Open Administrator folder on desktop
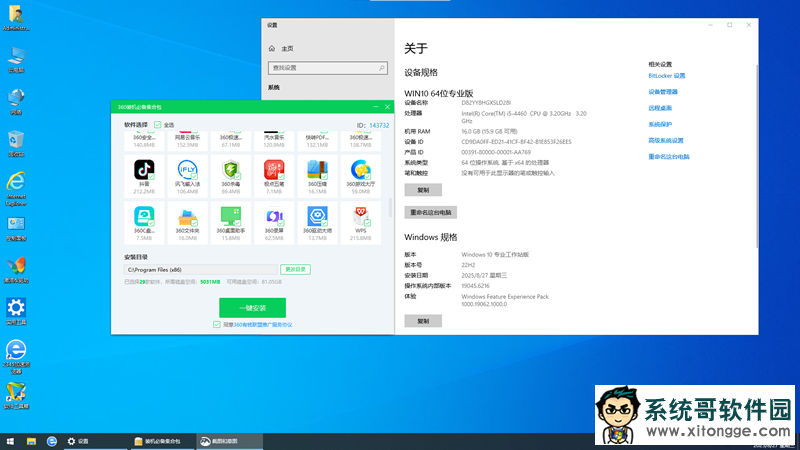 (x=16, y=18)
